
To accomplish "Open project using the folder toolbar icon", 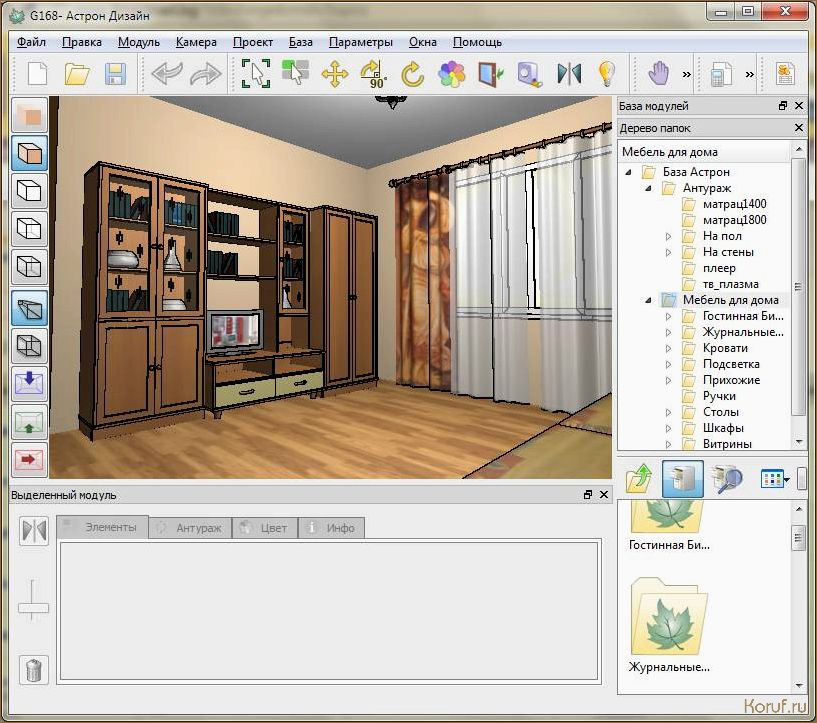I will pyautogui.click(x=77, y=74).
